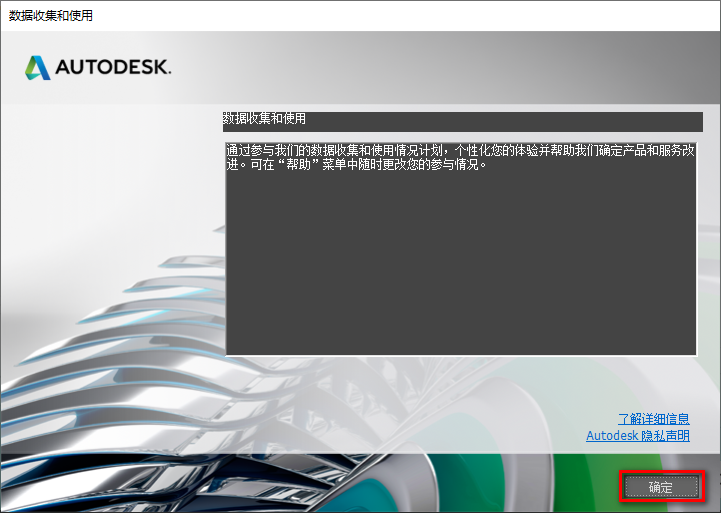Click the Autodesk triangular logo icon

coord(38,67)
